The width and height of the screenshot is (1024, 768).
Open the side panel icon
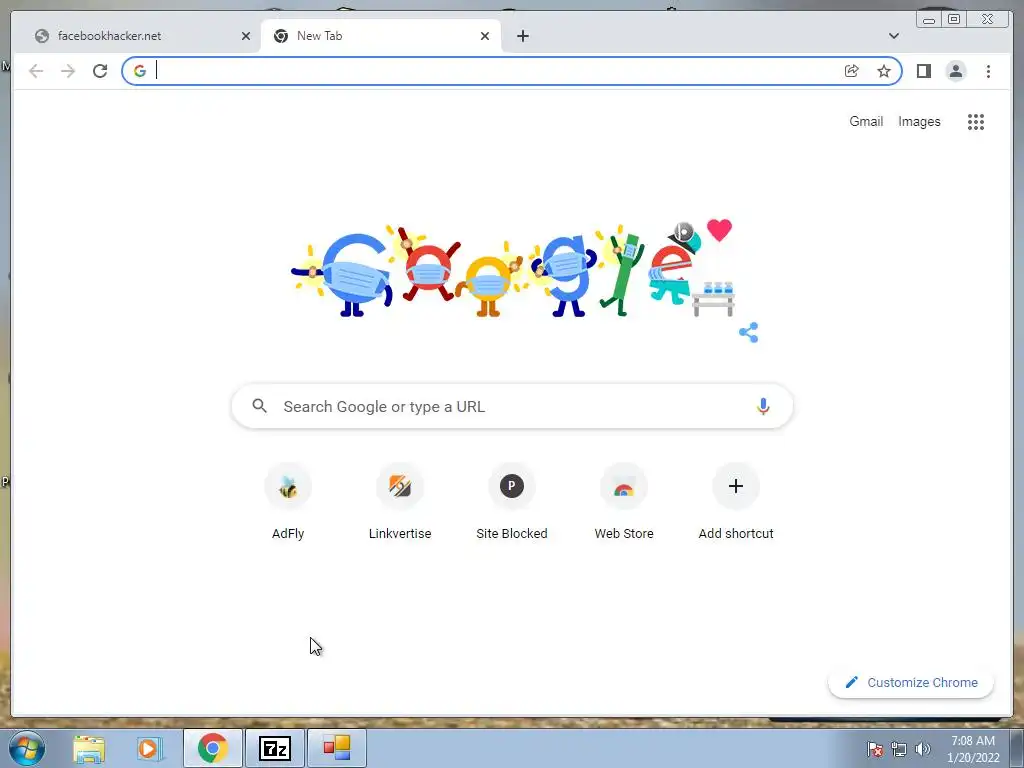tap(923, 71)
